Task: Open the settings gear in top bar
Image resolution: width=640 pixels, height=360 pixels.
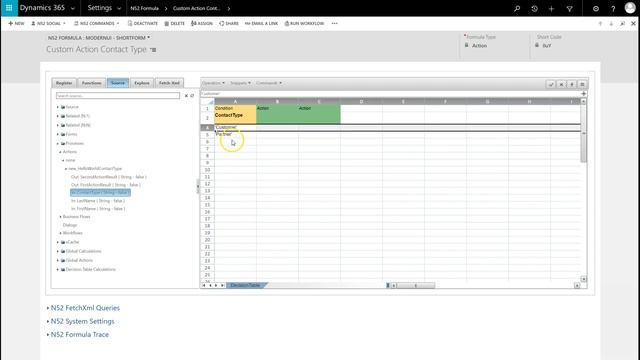Action: [596, 8]
